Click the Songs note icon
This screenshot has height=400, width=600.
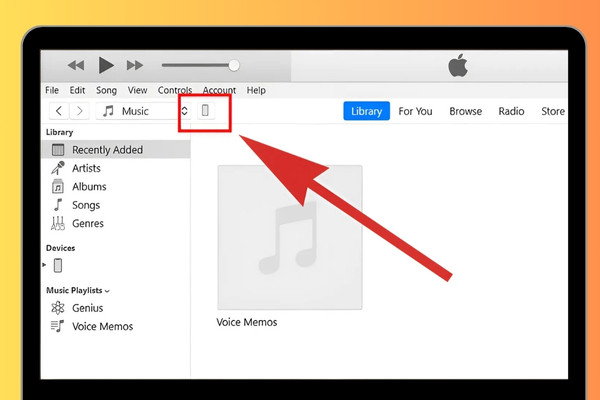click(58, 205)
